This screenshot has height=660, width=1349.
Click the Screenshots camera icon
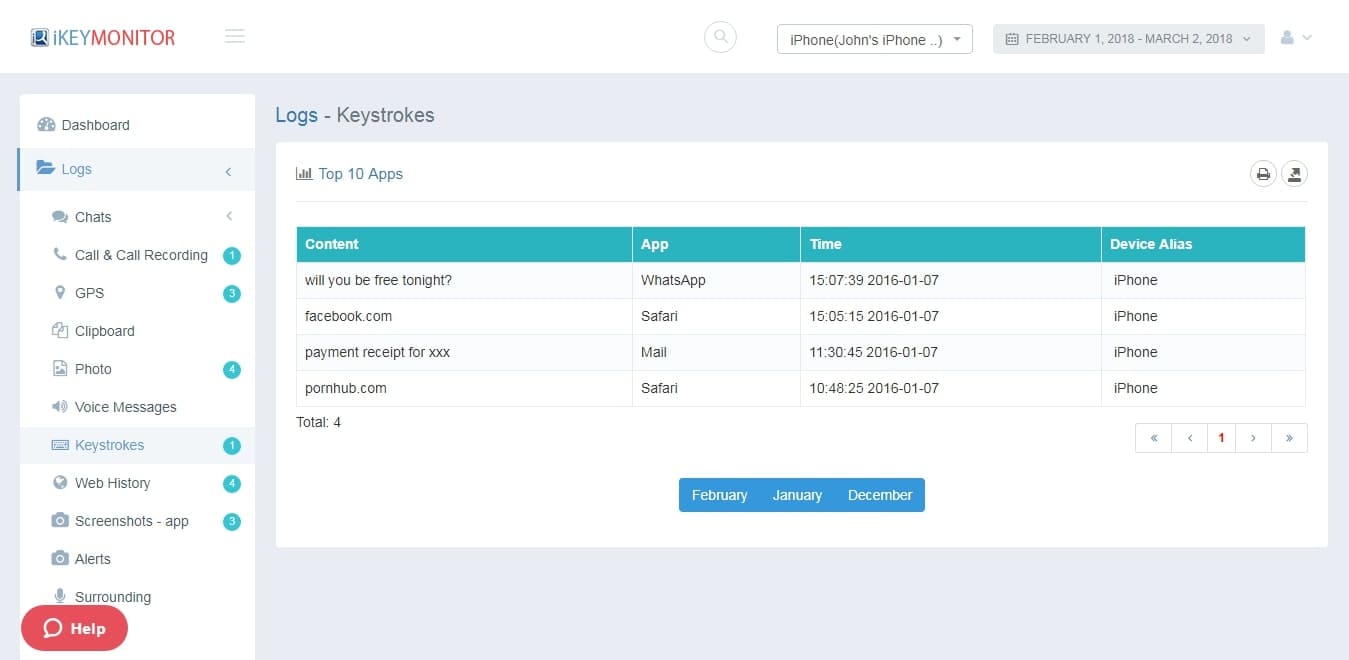point(60,520)
